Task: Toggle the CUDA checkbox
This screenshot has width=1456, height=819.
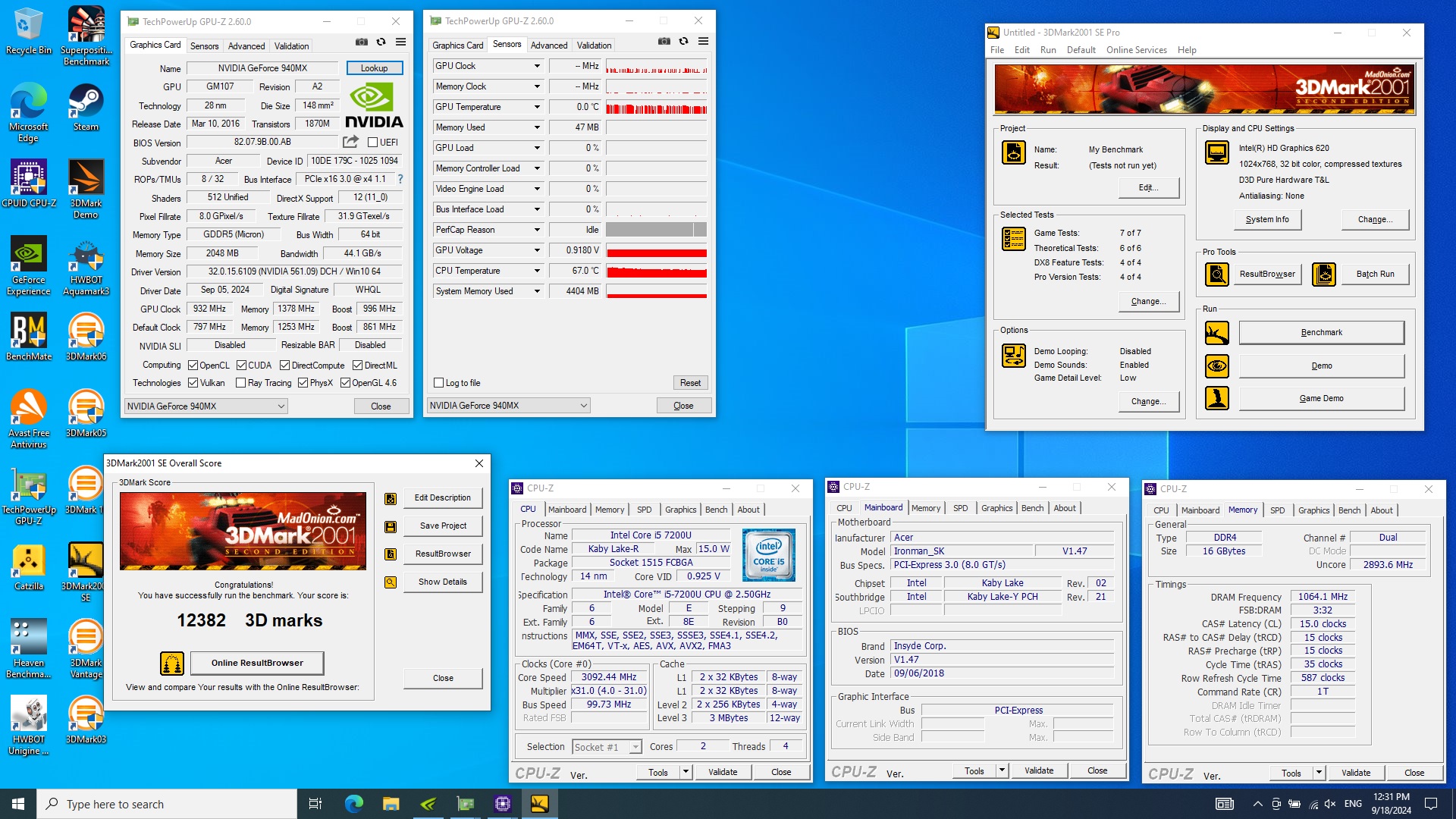Action: [241, 366]
